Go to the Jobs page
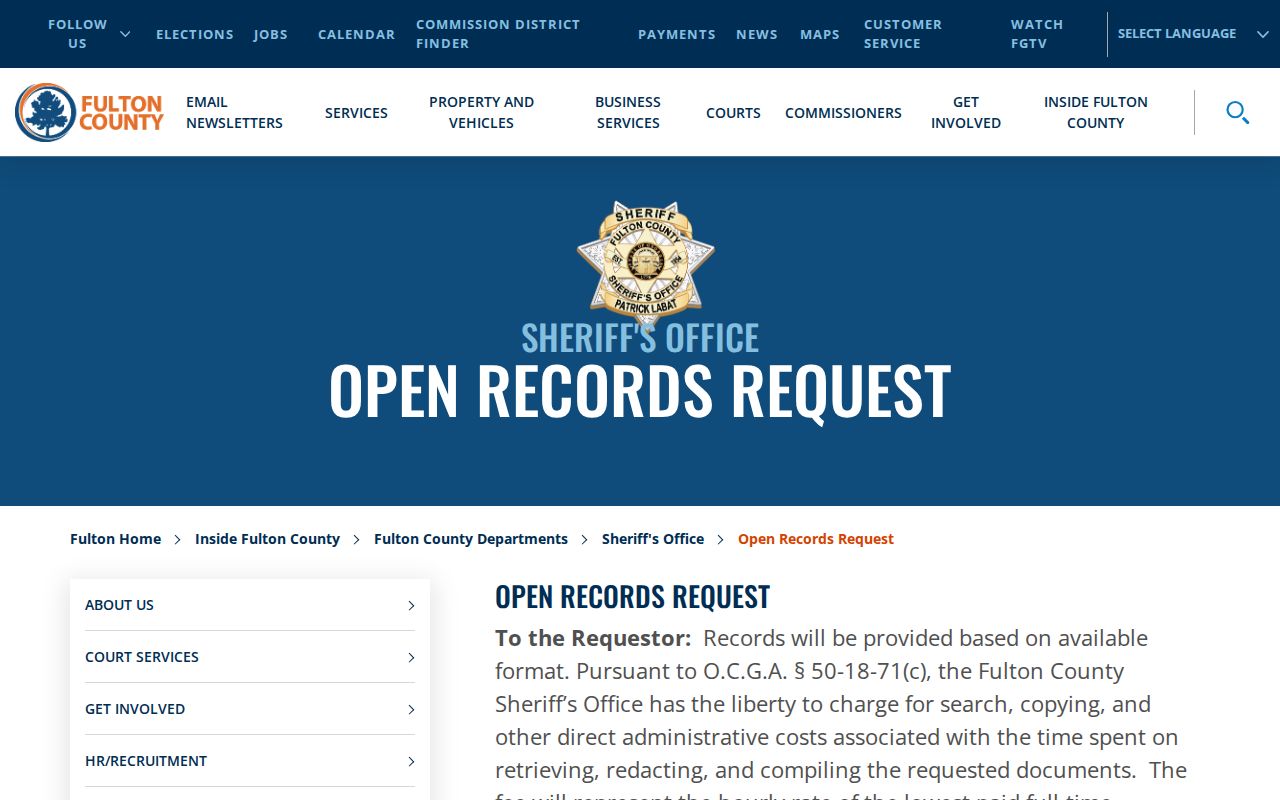 [x=270, y=34]
